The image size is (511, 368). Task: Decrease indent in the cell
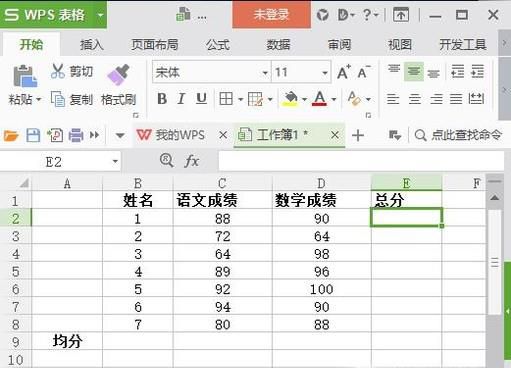coord(458,71)
